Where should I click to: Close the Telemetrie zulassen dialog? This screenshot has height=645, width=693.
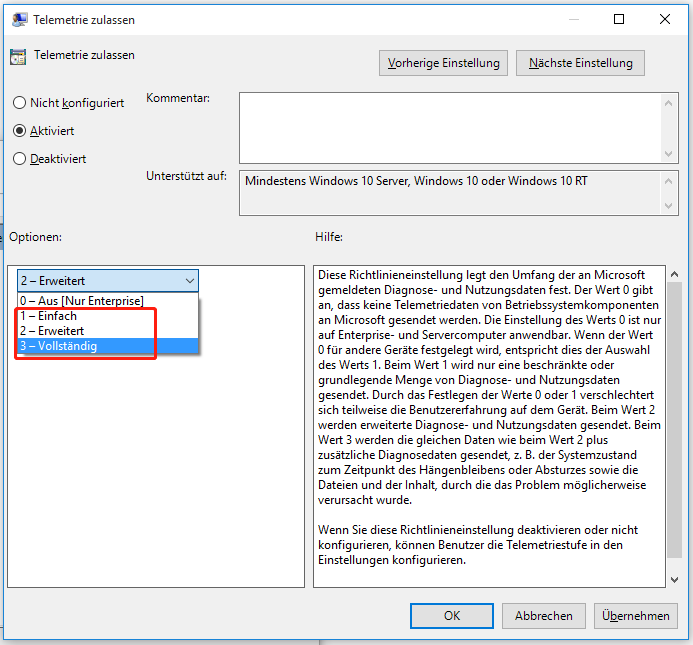tap(665, 19)
